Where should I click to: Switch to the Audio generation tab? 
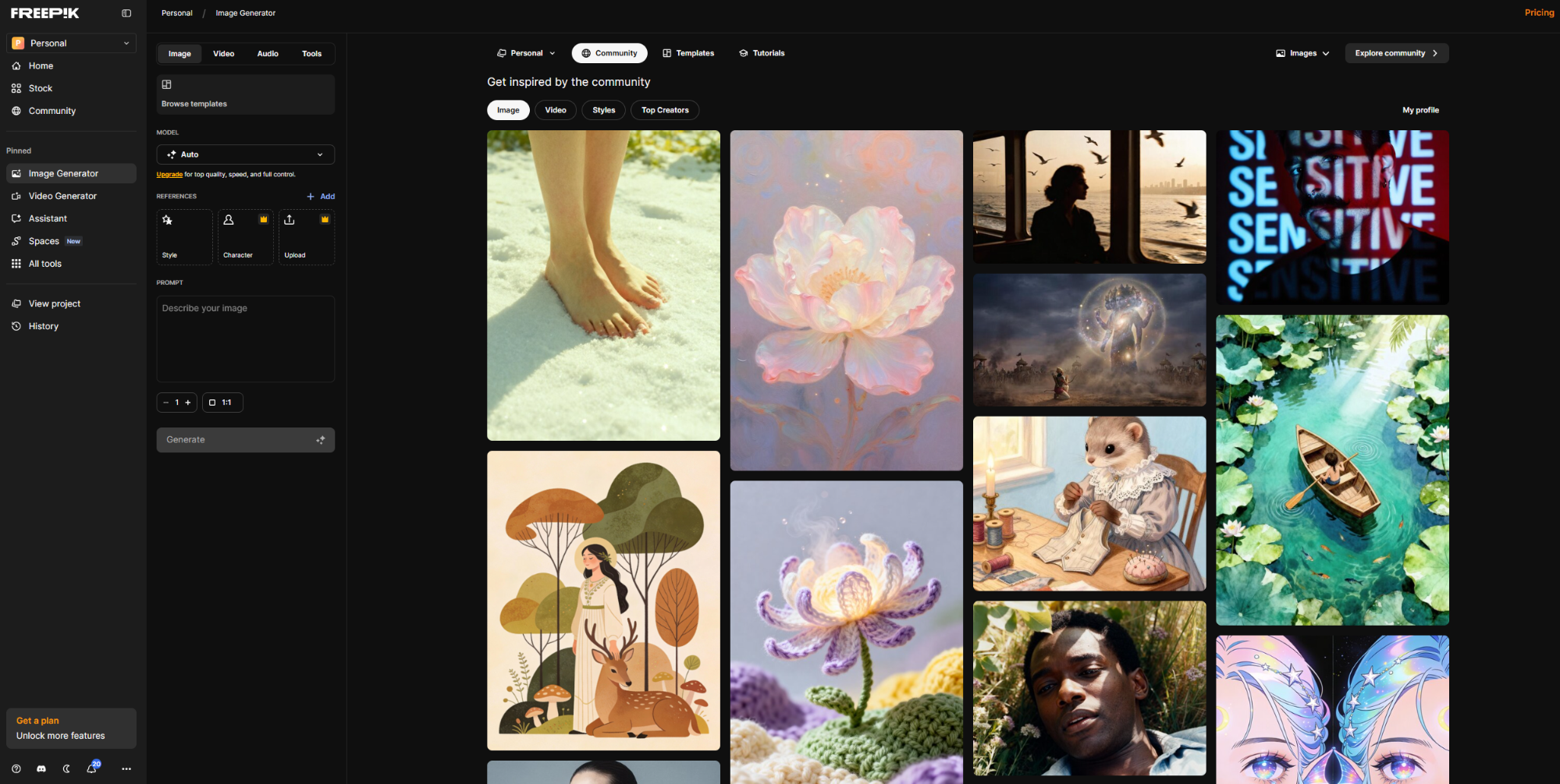(x=267, y=53)
